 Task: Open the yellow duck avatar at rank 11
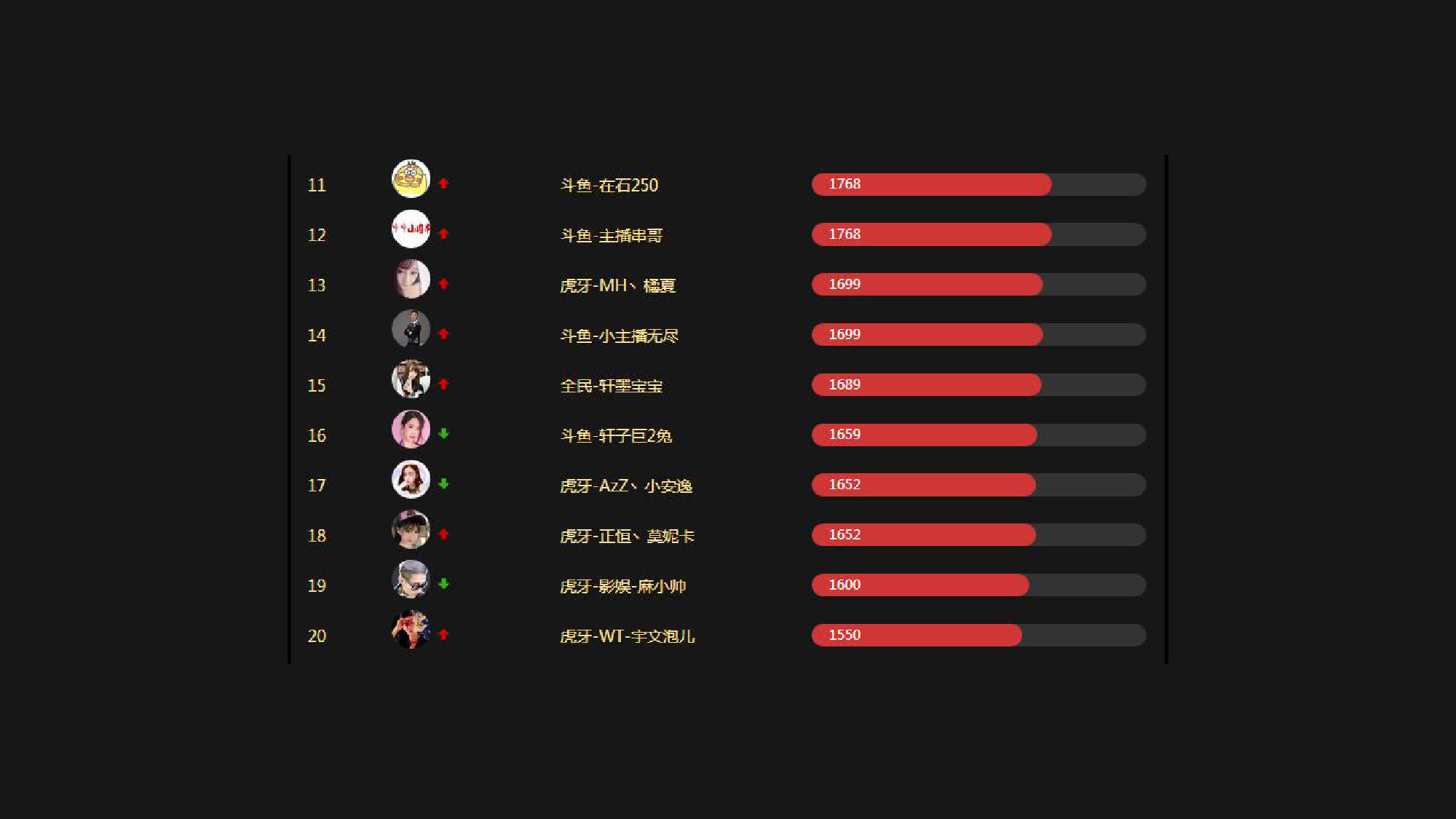pos(411,179)
